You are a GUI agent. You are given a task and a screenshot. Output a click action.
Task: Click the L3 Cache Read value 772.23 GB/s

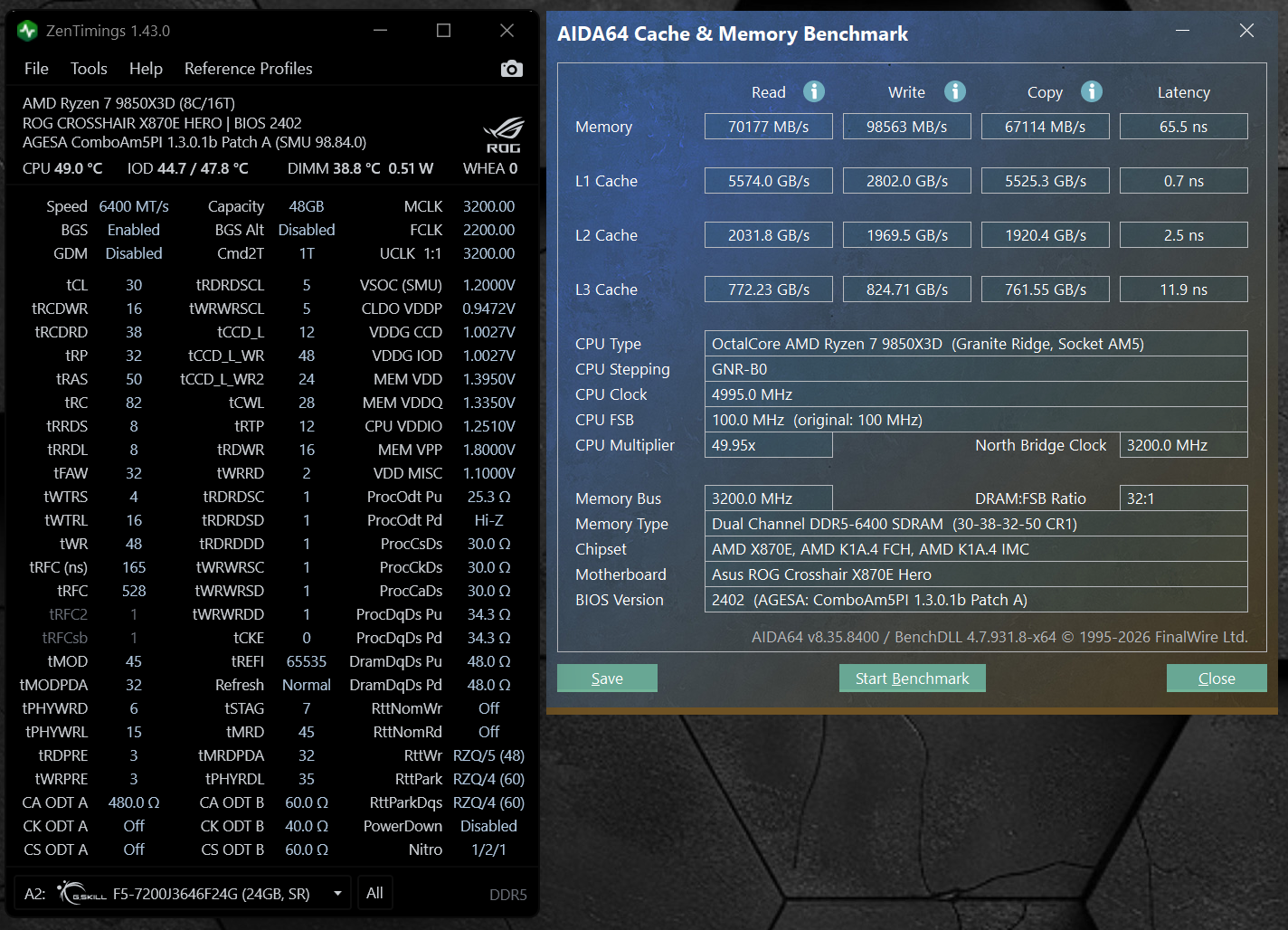[769, 289]
